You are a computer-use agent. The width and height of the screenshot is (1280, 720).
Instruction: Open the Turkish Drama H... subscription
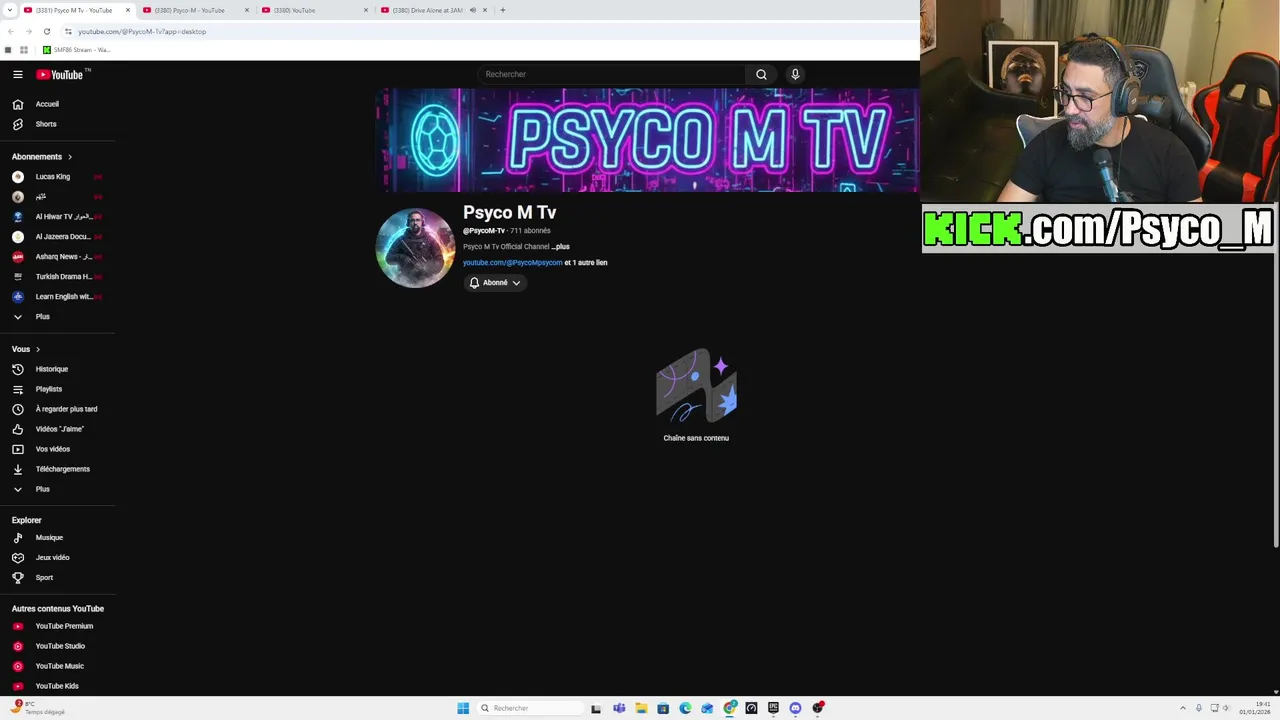(x=58, y=277)
